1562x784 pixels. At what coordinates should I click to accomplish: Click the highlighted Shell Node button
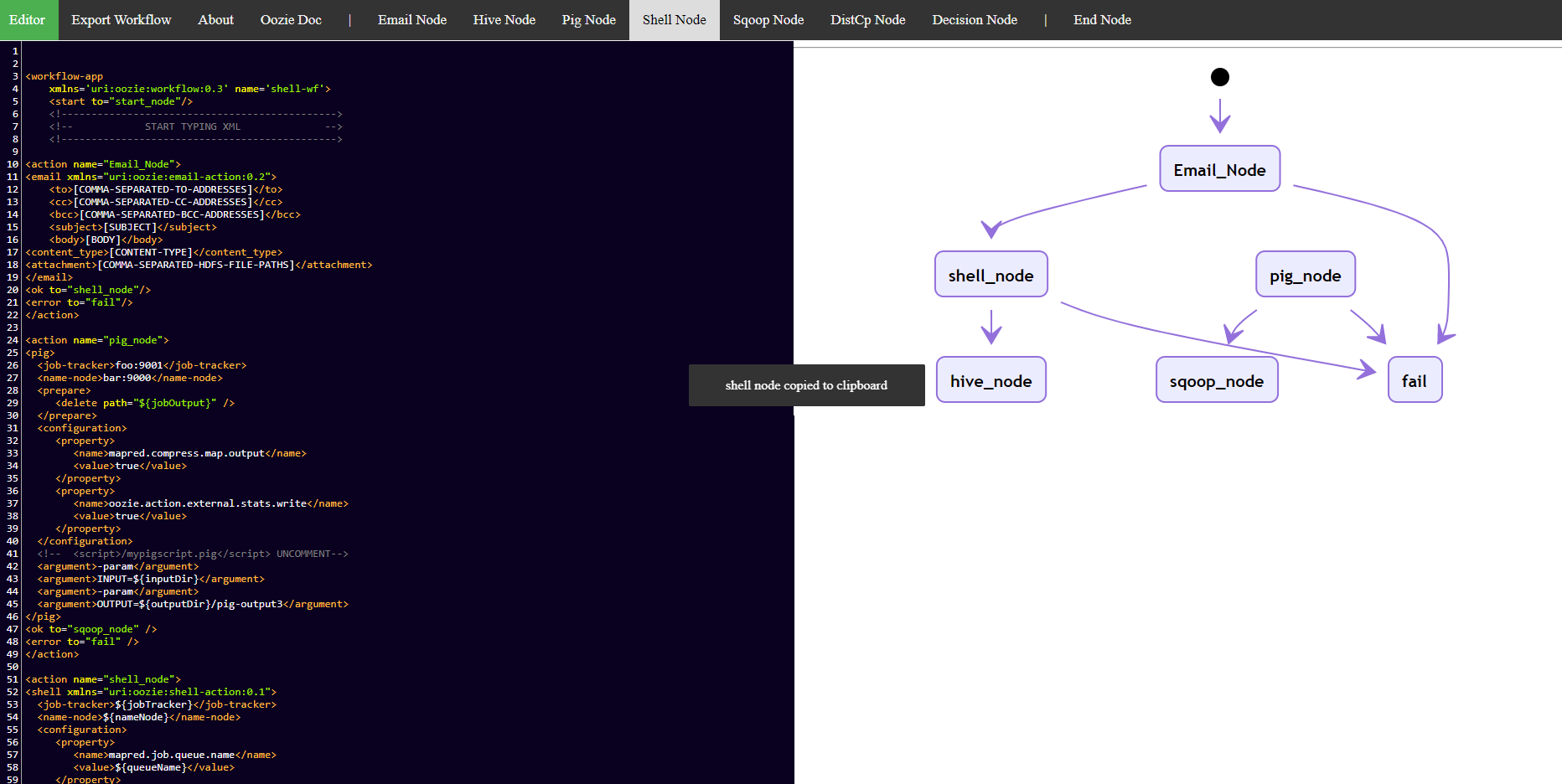coord(675,19)
